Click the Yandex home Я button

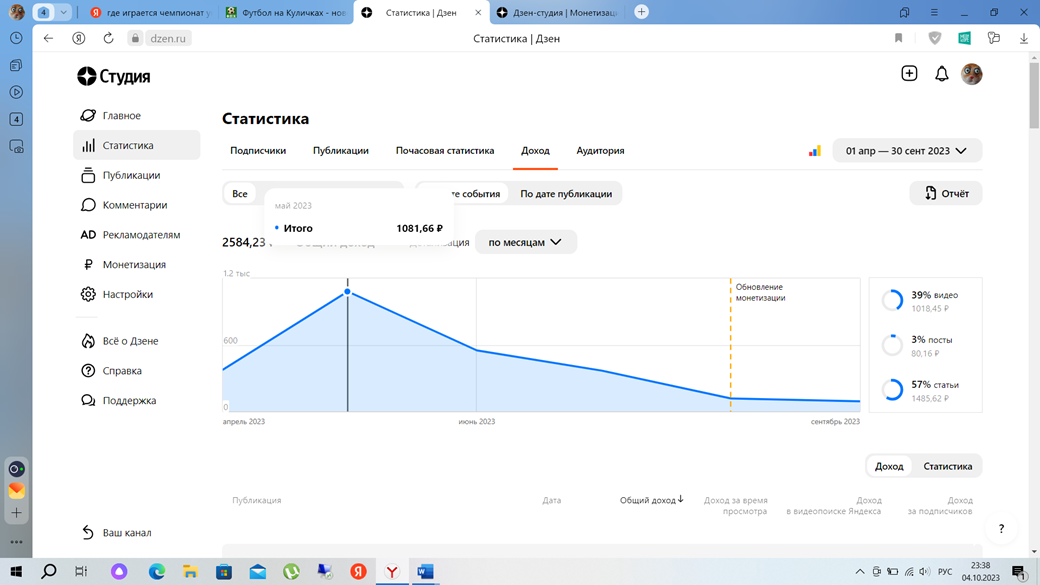click(x=79, y=38)
